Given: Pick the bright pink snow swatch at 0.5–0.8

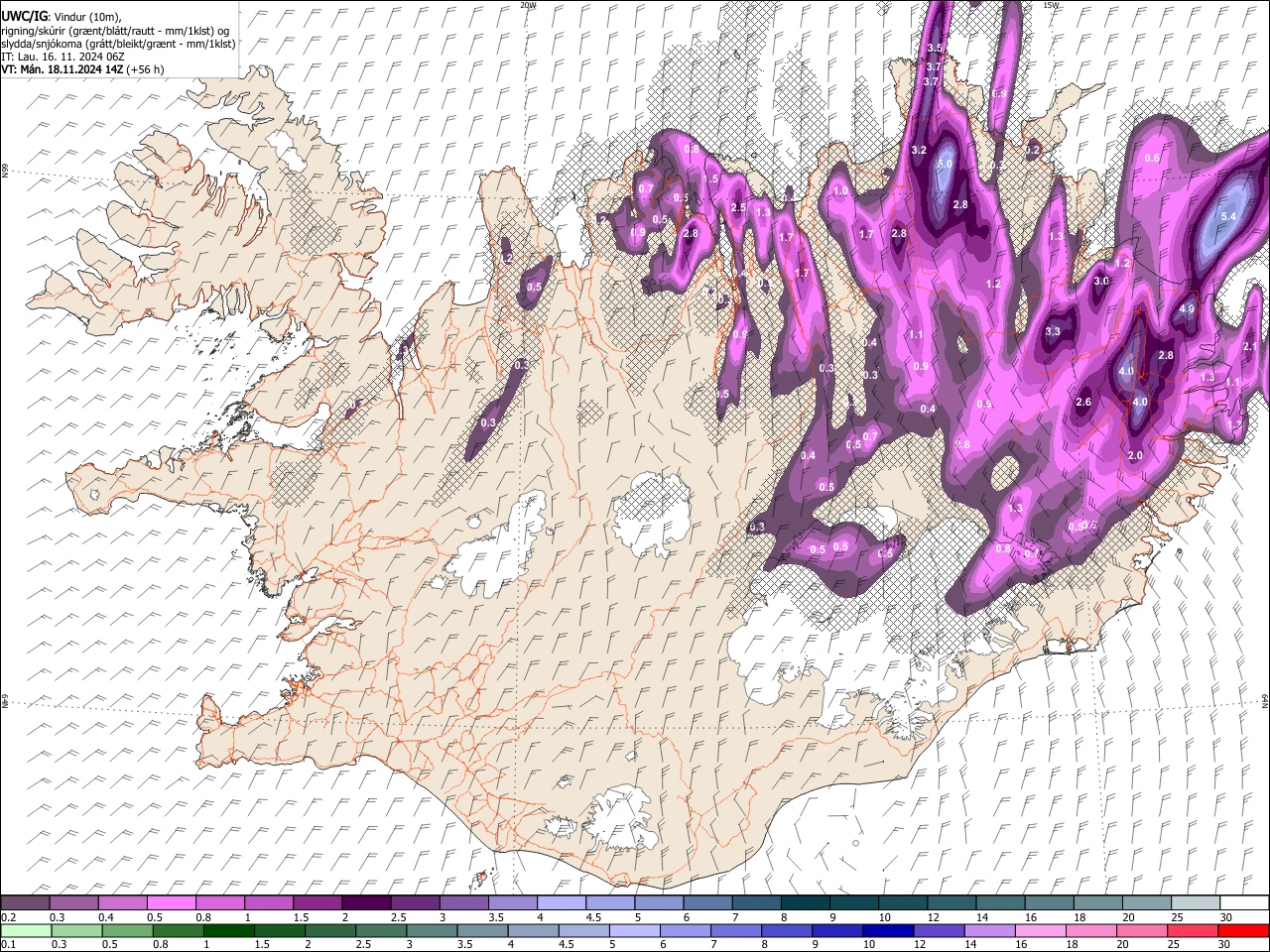Looking at the screenshot, I should pos(171,902).
